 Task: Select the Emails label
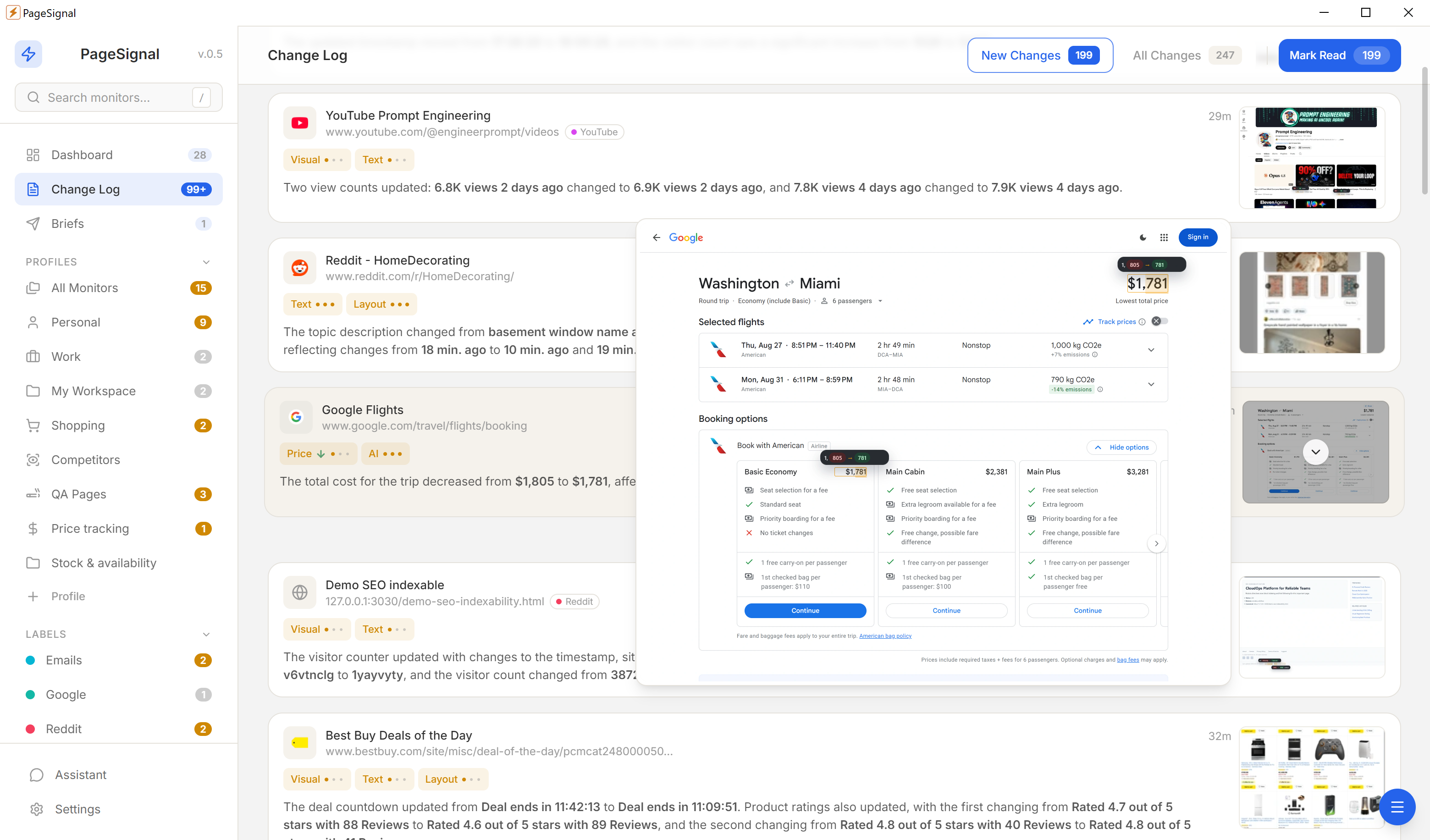point(119,660)
